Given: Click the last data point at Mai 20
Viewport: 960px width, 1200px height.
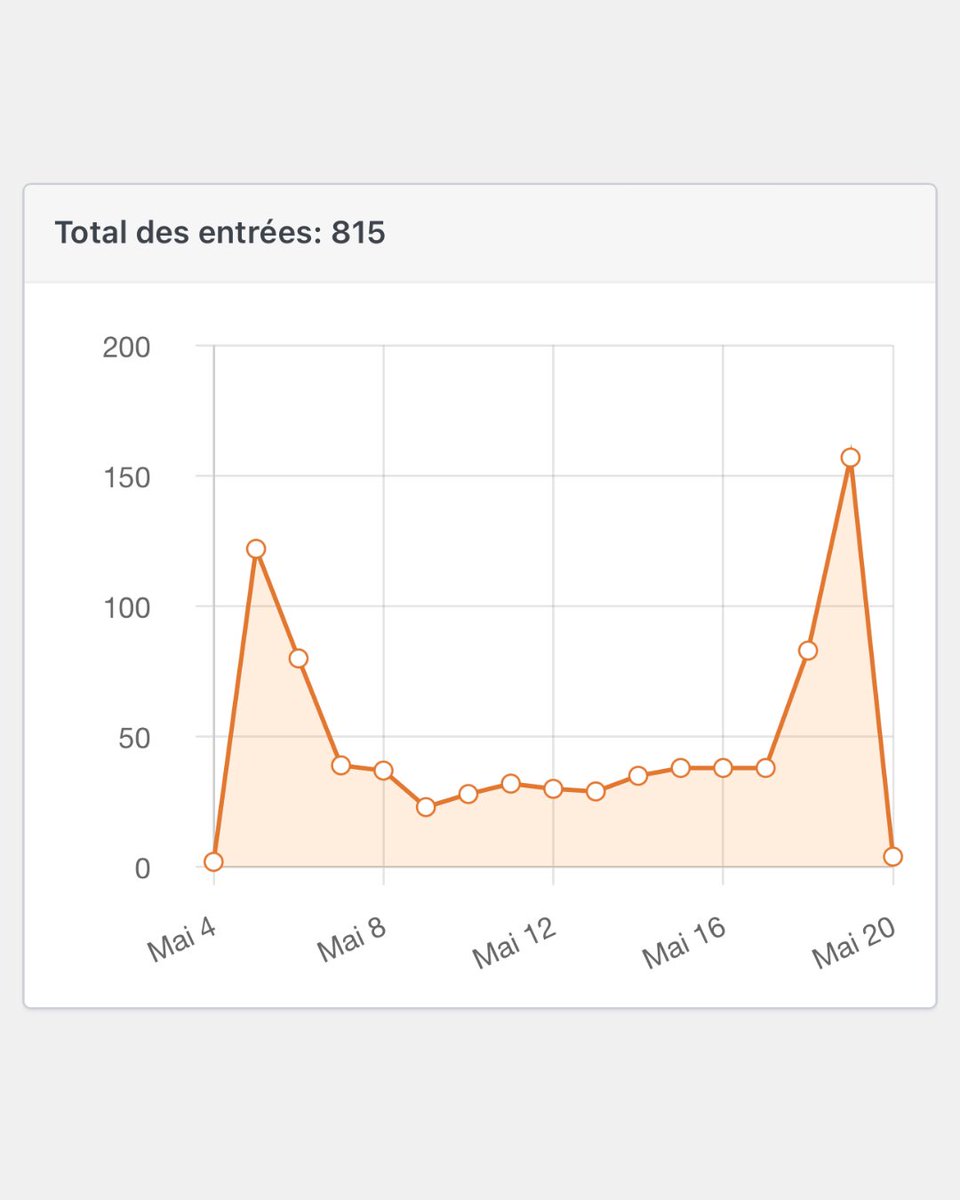Looking at the screenshot, I should tap(893, 856).
